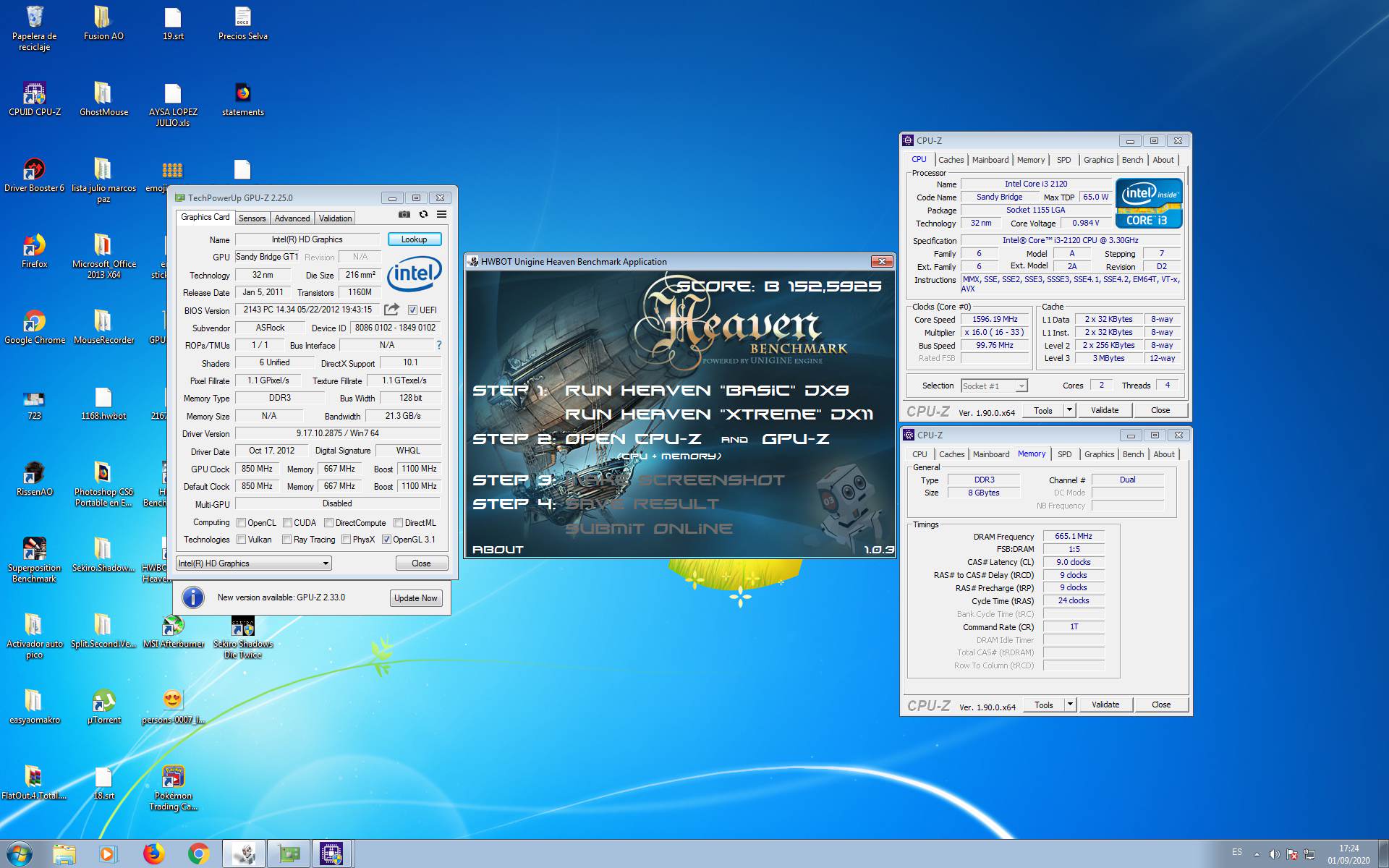This screenshot has height=868, width=1389.
Task: Toggle the DirectML checkbox
Action: (398, 522)
